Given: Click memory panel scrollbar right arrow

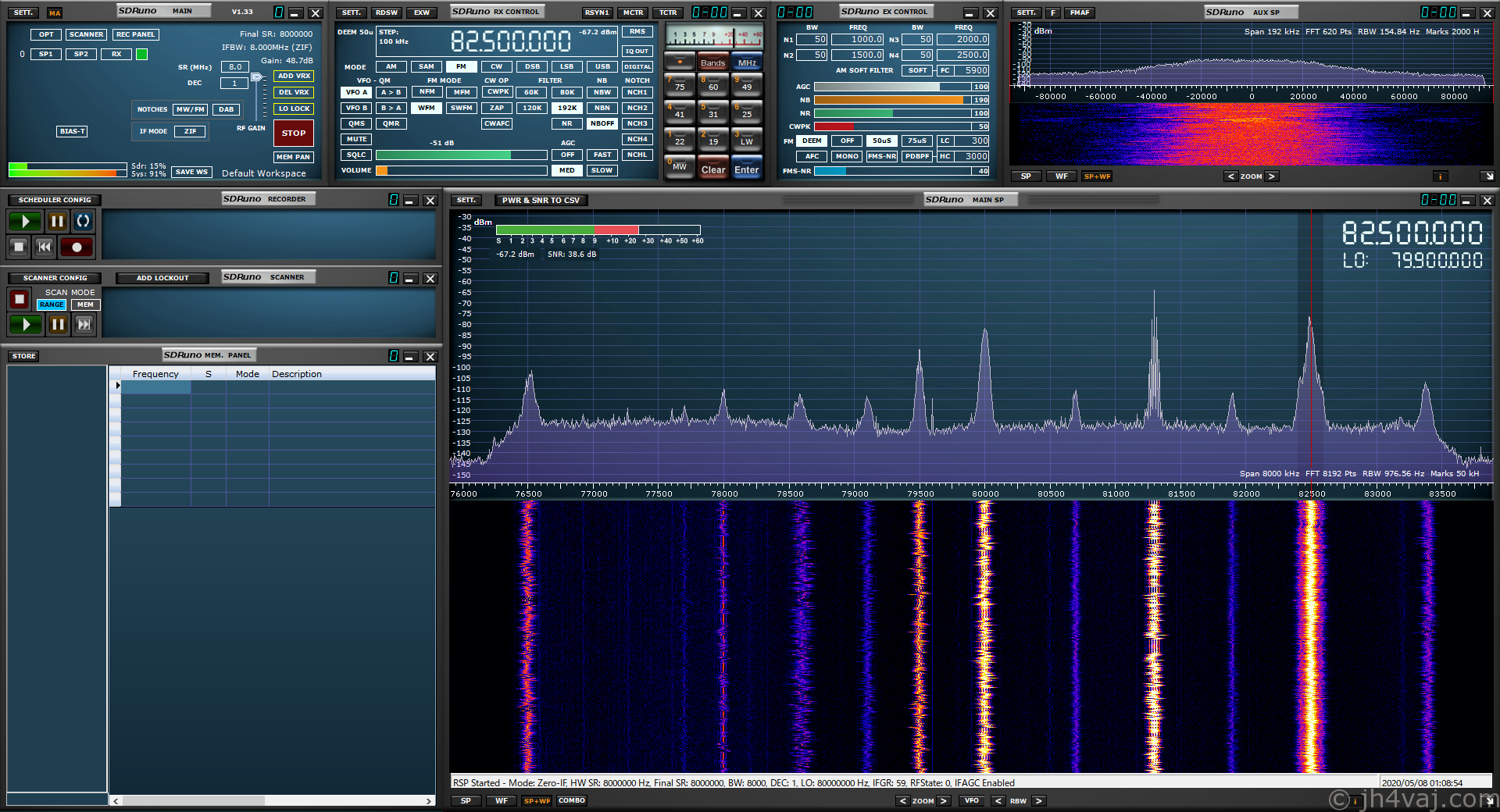Looking at the screenshot, I should (x=428, y=801).
